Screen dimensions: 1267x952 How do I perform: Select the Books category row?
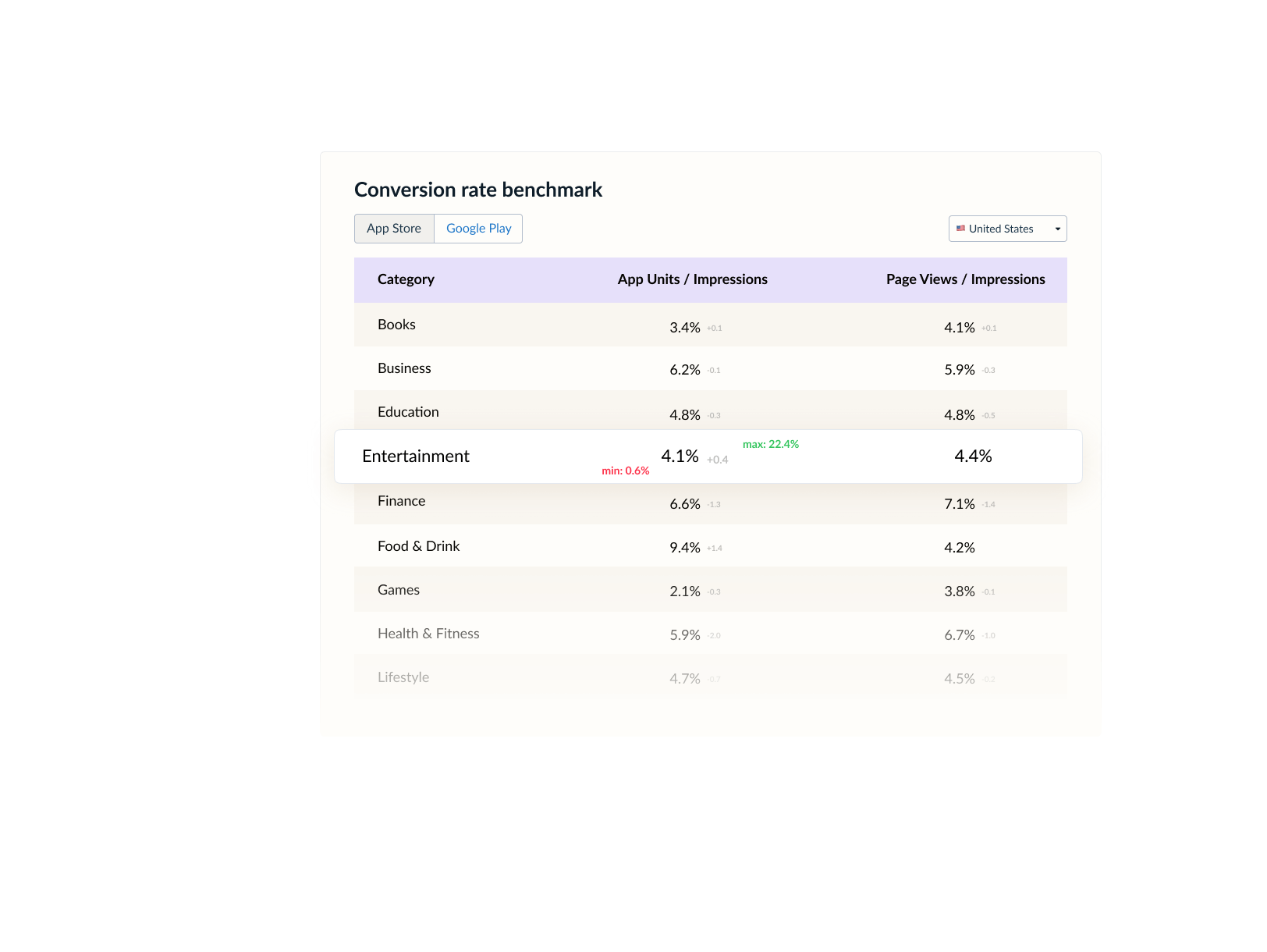(396, 325)
